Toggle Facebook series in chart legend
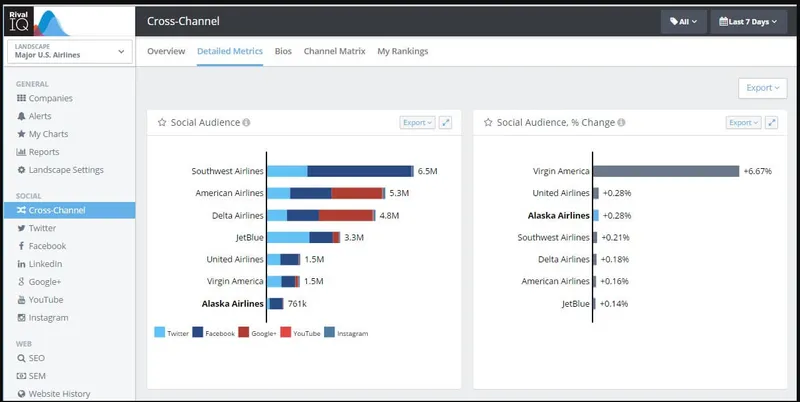This screenshot has width=800, height=402. [x=213, y=333]
